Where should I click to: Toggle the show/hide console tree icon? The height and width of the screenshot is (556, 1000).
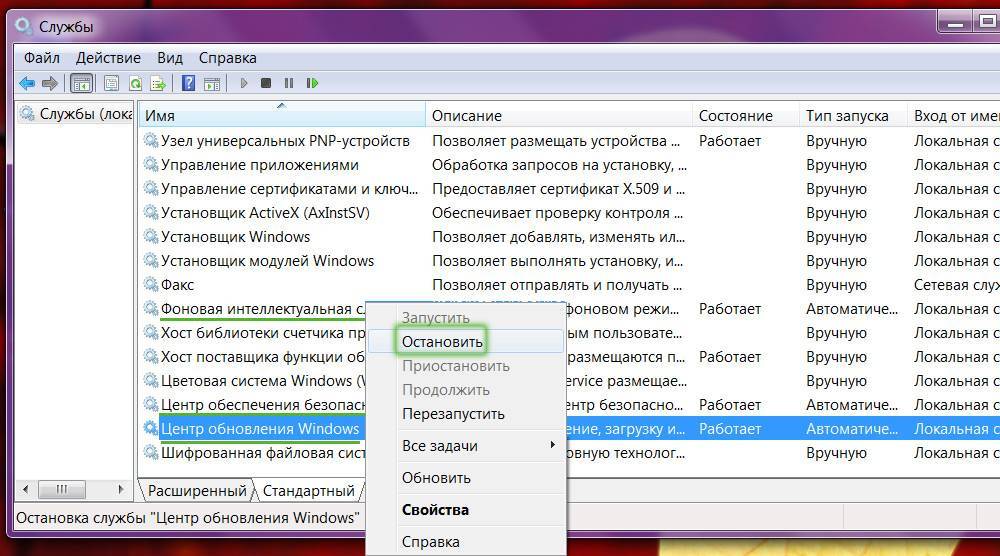[81, 84]
